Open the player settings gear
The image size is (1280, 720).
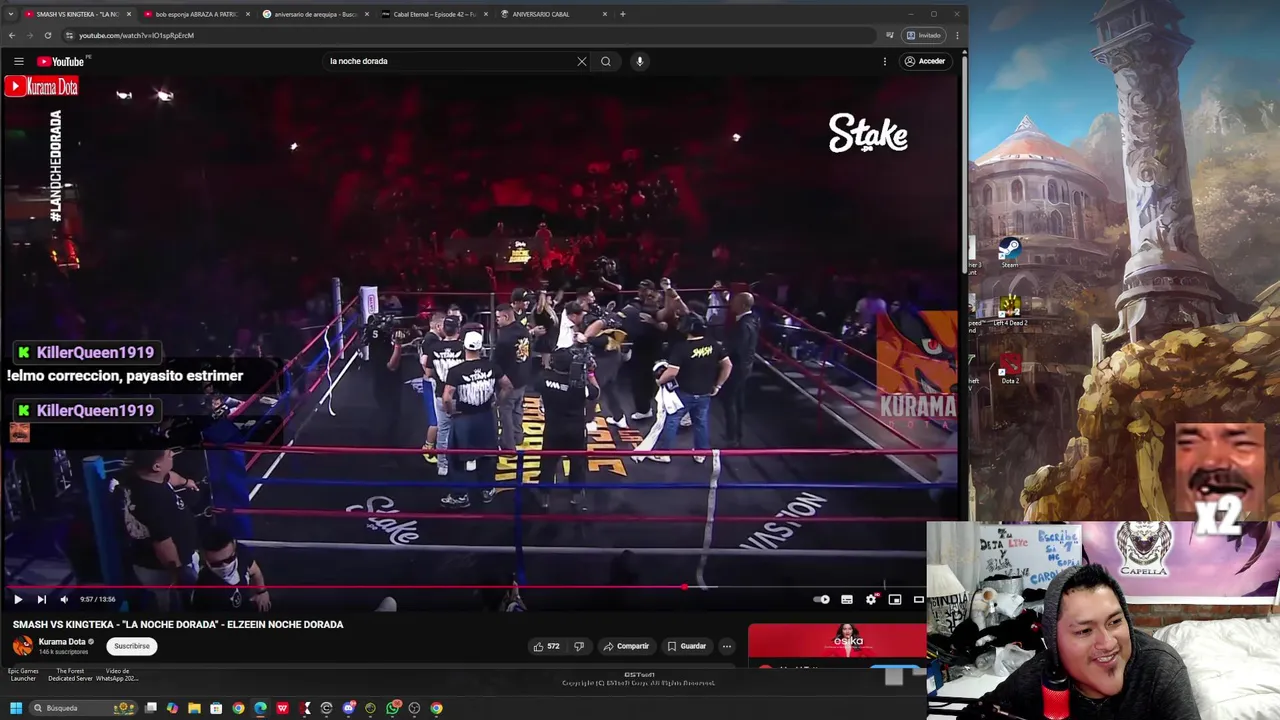click(x=871, y=599)
